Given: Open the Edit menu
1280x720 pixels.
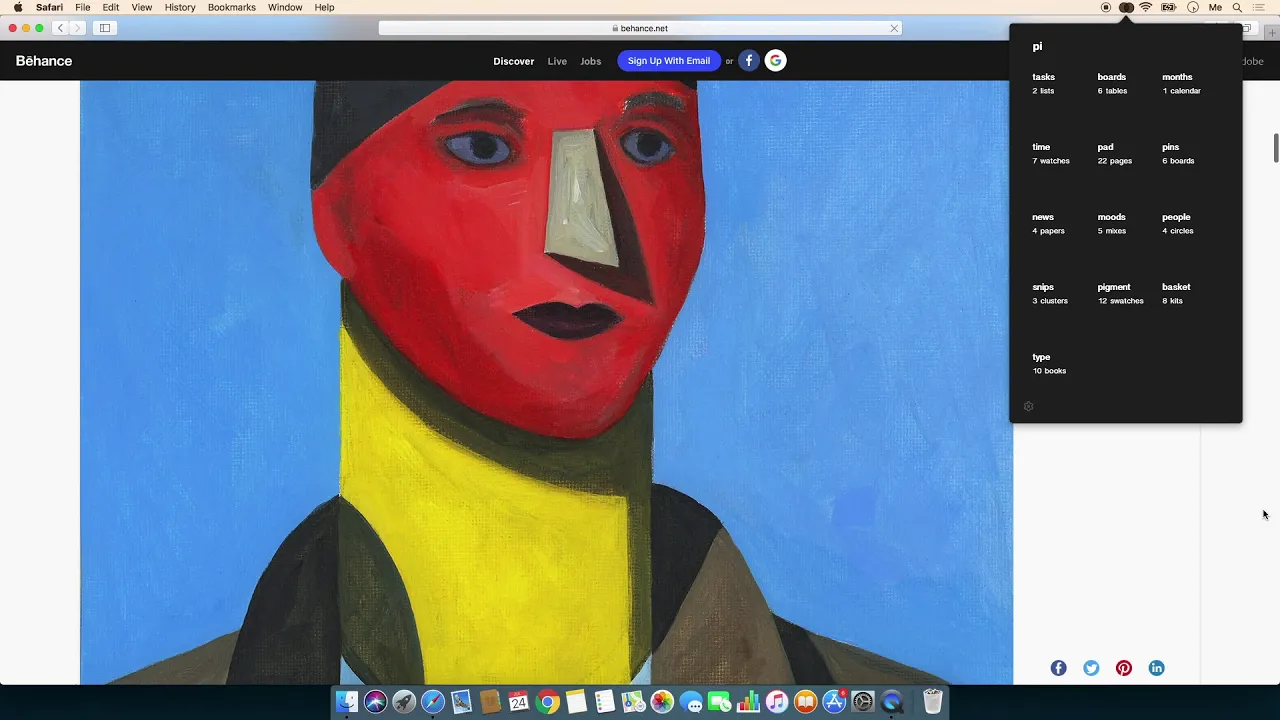Looking at the screenshot, I should (x=111, y=7).
